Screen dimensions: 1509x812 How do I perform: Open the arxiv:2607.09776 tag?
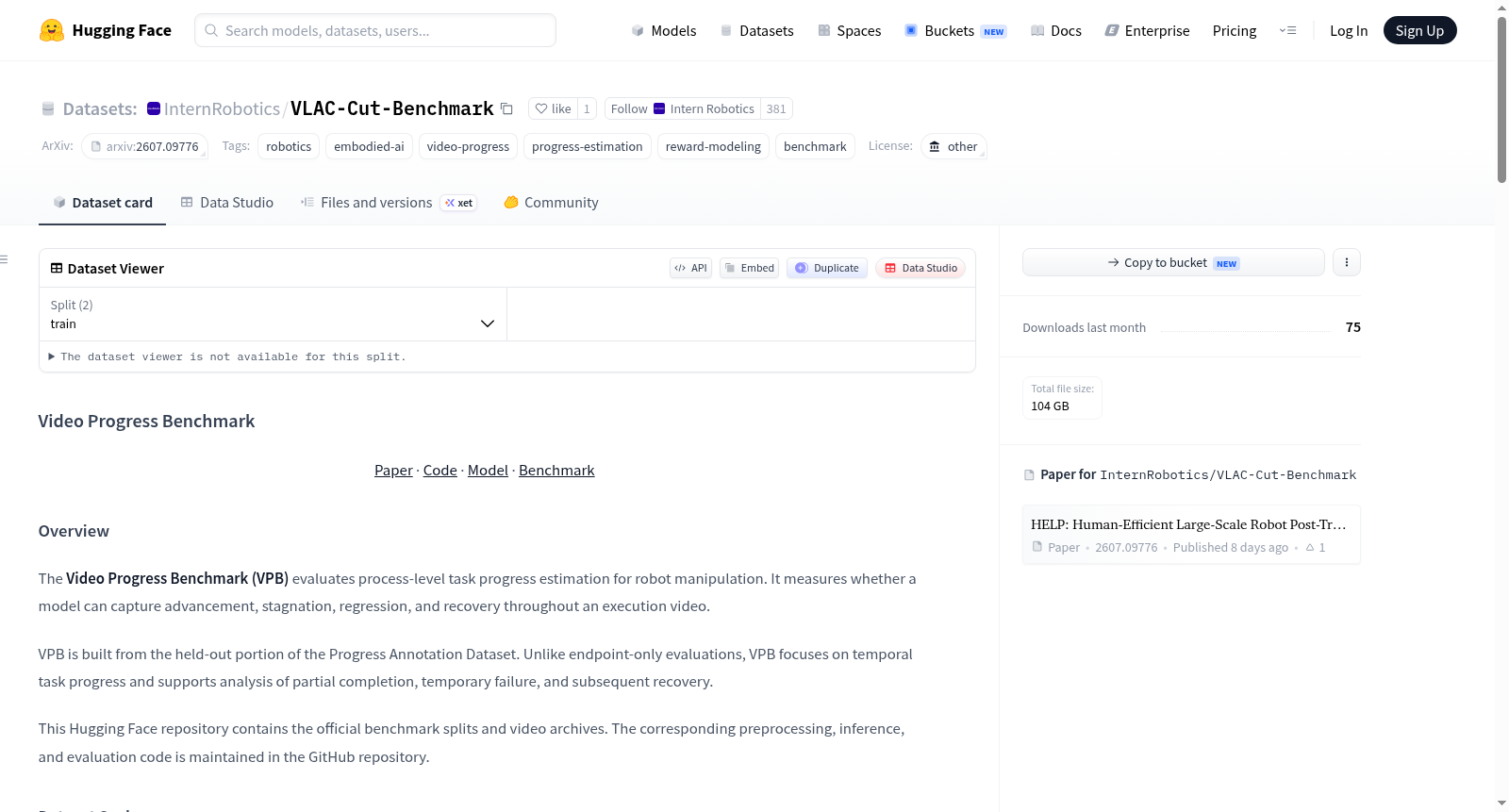point(144,146)
